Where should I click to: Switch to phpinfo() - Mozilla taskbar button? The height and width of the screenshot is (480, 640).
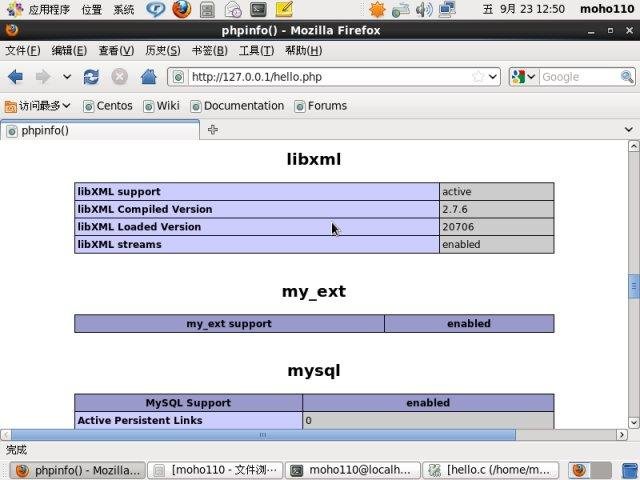click(x=77, y=470)
